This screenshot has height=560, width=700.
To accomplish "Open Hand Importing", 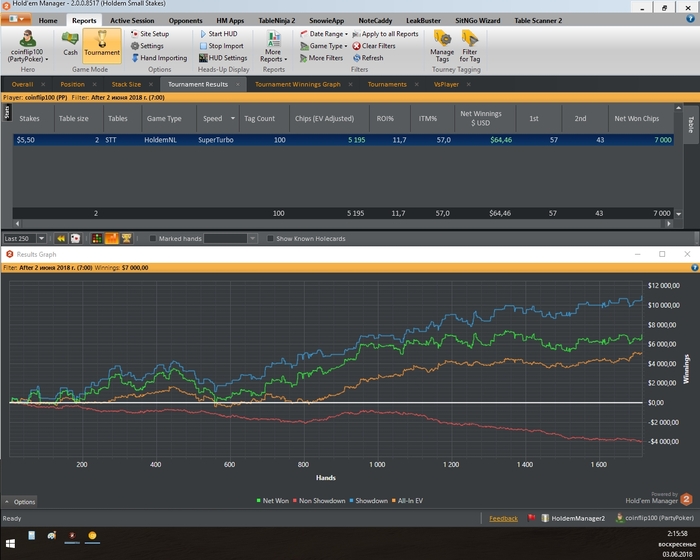I will 159,58.
